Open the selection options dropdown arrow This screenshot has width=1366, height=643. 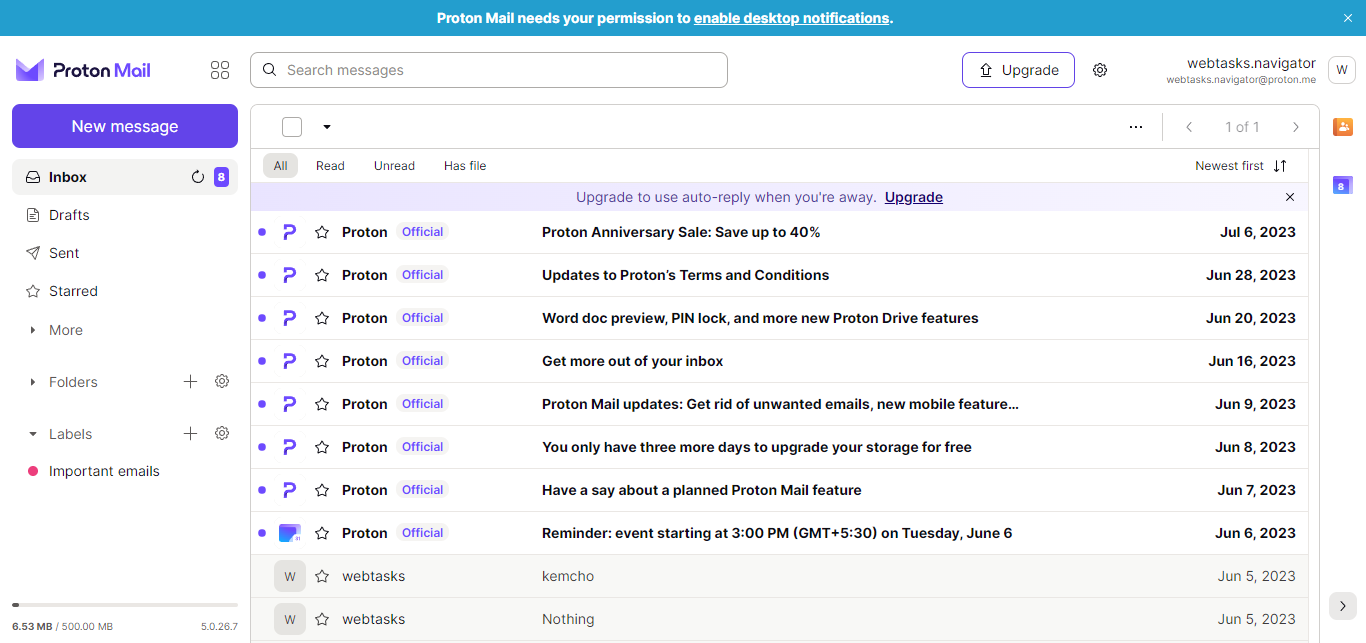pos(326,127)
